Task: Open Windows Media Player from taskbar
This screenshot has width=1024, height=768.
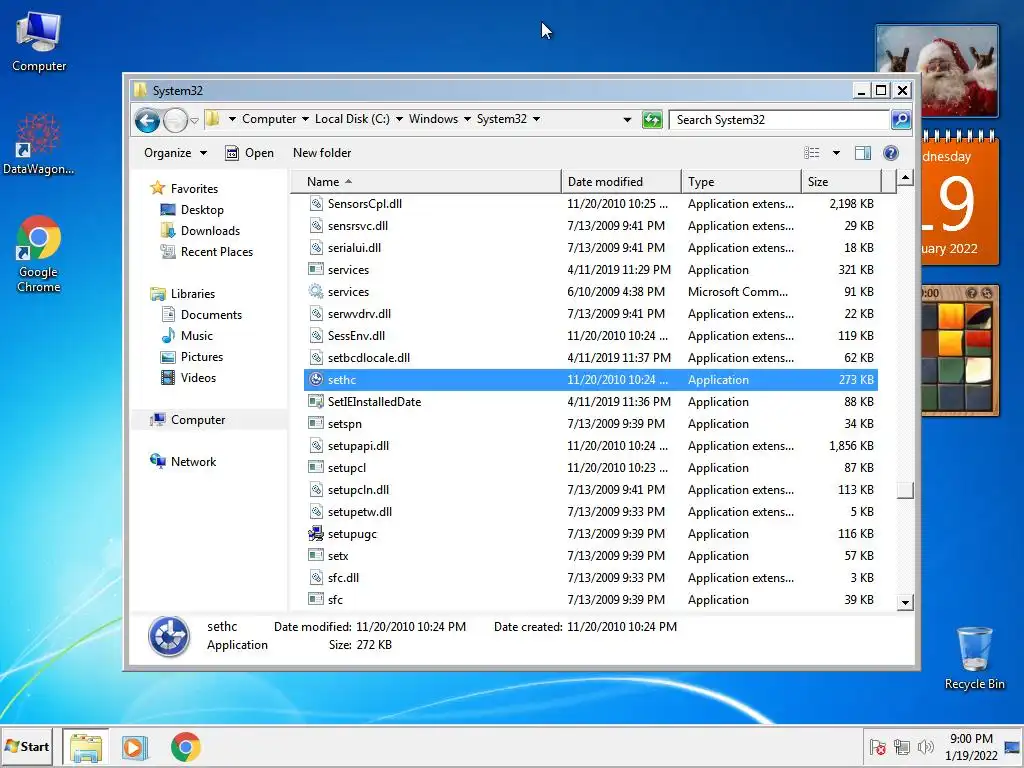Action: pyautogui.click(x=135, y=747)
